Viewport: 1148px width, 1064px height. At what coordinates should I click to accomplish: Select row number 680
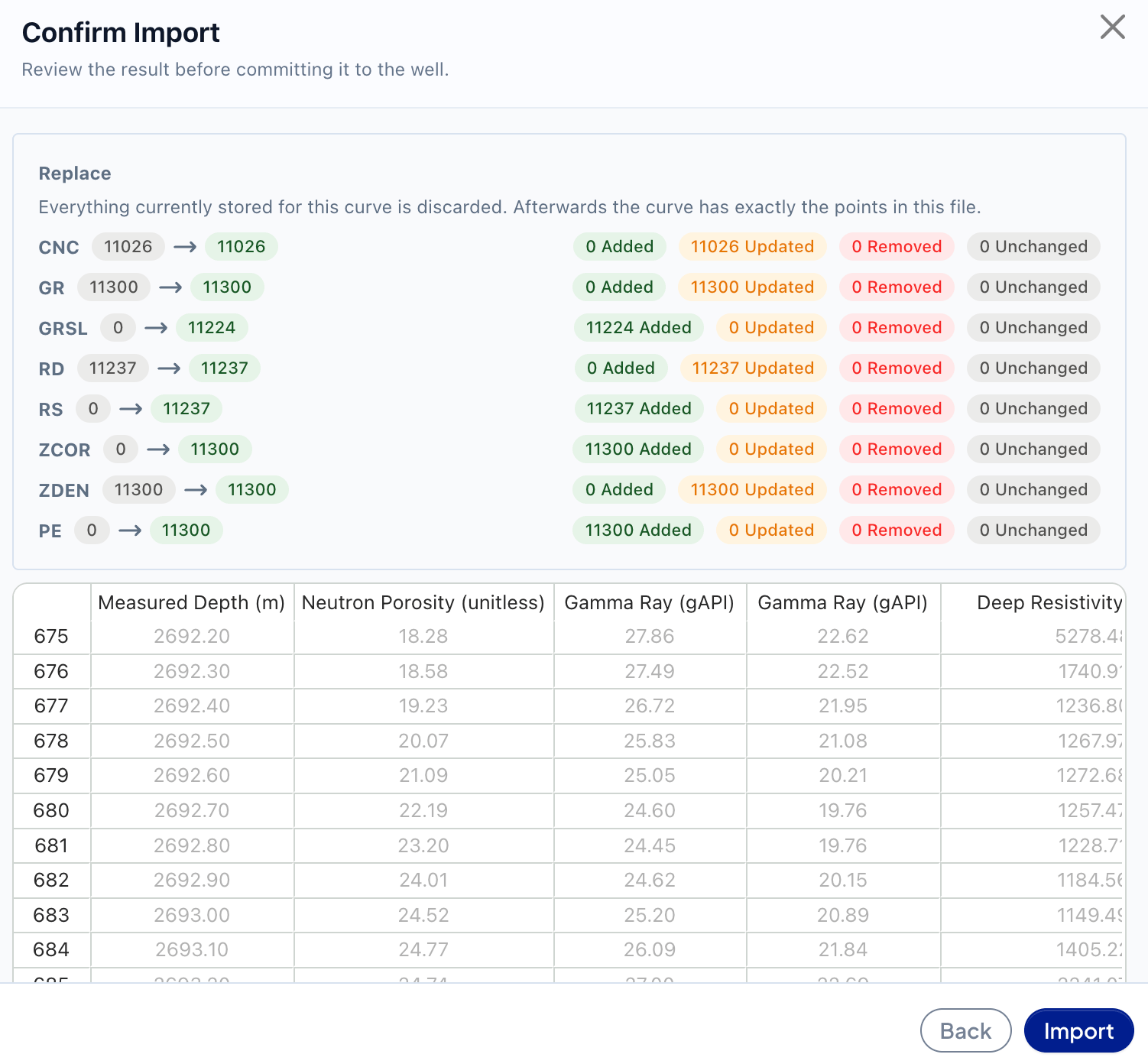[x=51, y=810]
